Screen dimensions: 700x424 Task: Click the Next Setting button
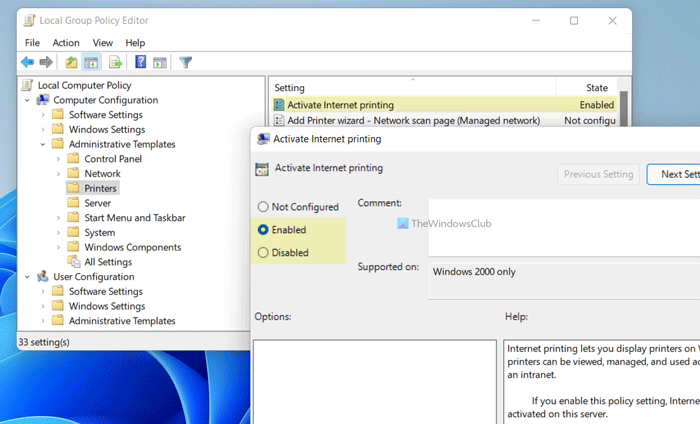(x=672, y=174)
